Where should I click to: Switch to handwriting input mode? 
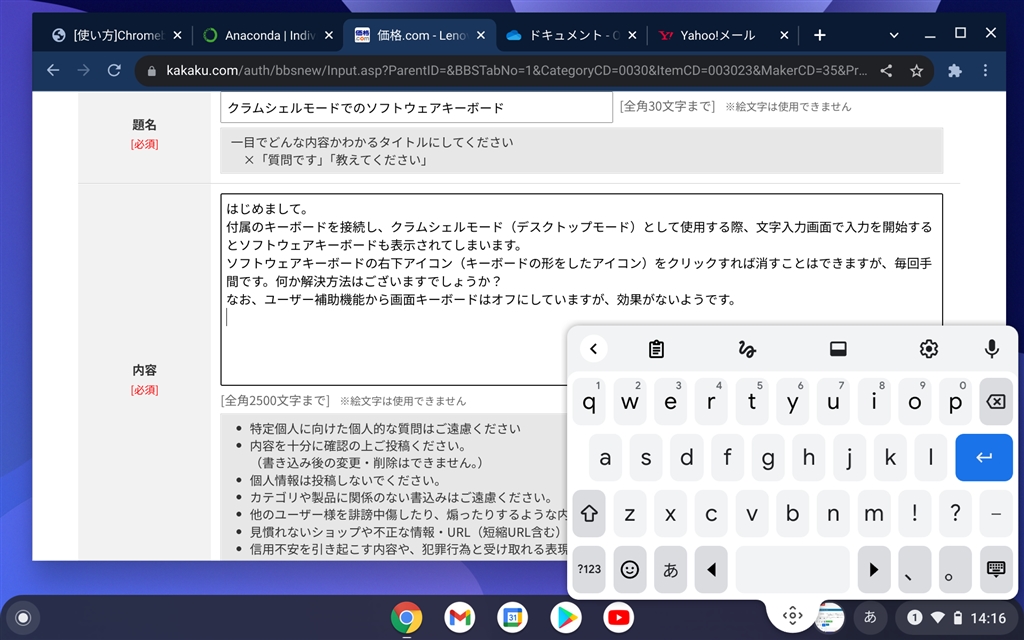[x=747, y=349]
